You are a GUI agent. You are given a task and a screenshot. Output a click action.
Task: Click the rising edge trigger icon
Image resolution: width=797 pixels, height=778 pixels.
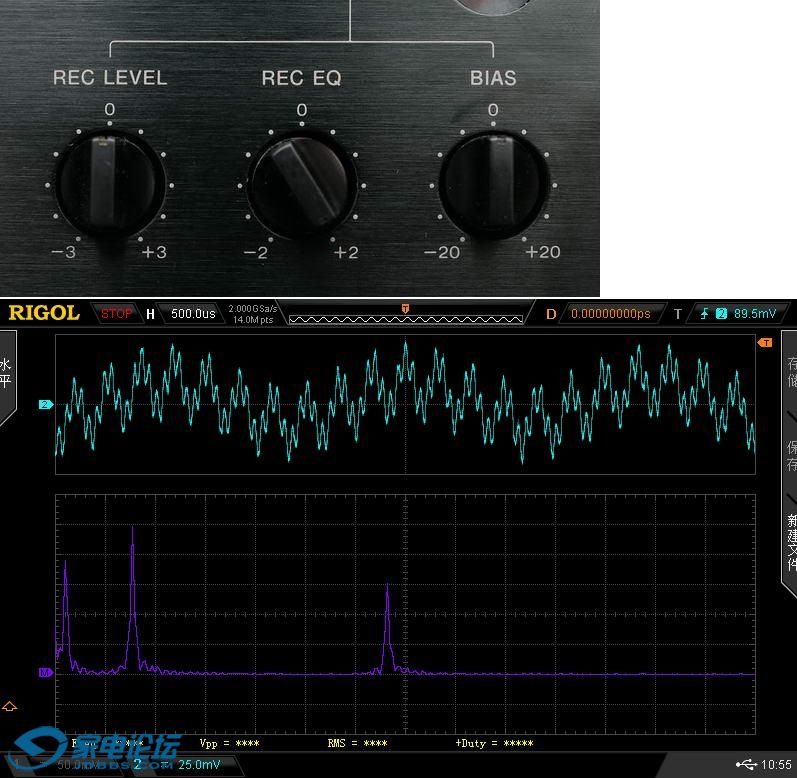[x=704, y=314]
